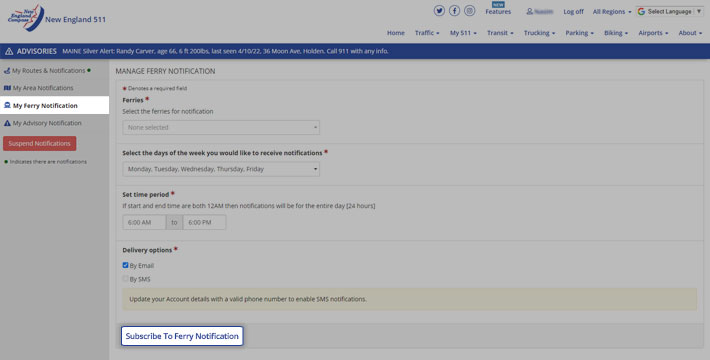Expand the Parking menu

(x=579, y=33)
